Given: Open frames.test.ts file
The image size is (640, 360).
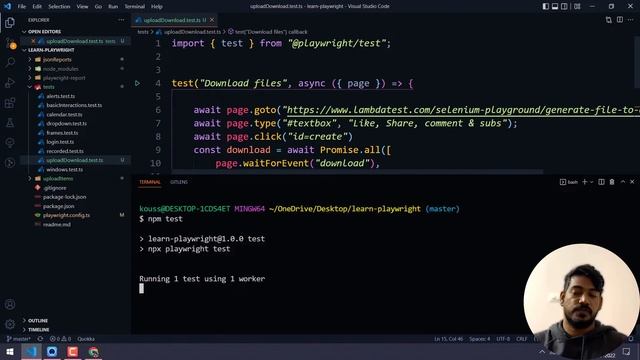Looking at the screenshot, I should click(x=62, y=133).
